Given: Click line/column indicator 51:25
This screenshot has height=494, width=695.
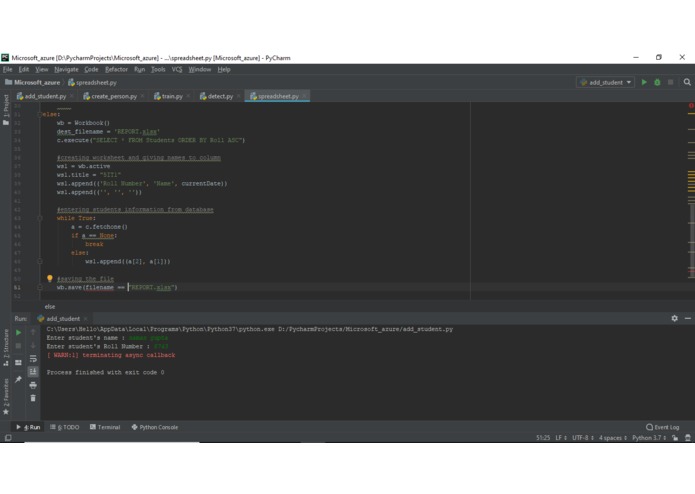Looking at the screenshot, I should point(543,438).
